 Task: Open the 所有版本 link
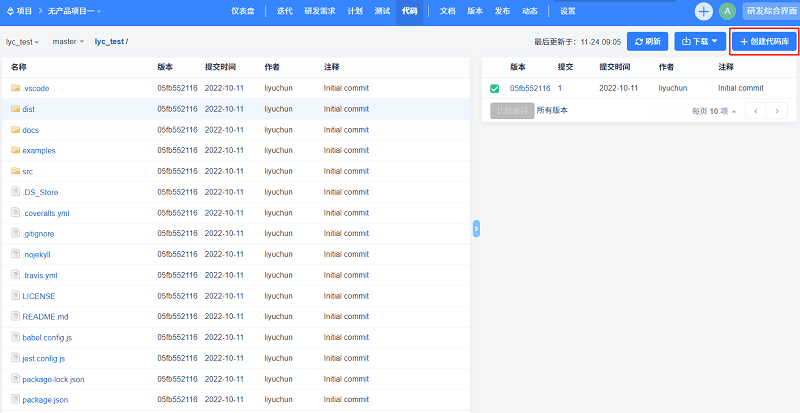tap(552, 110)
